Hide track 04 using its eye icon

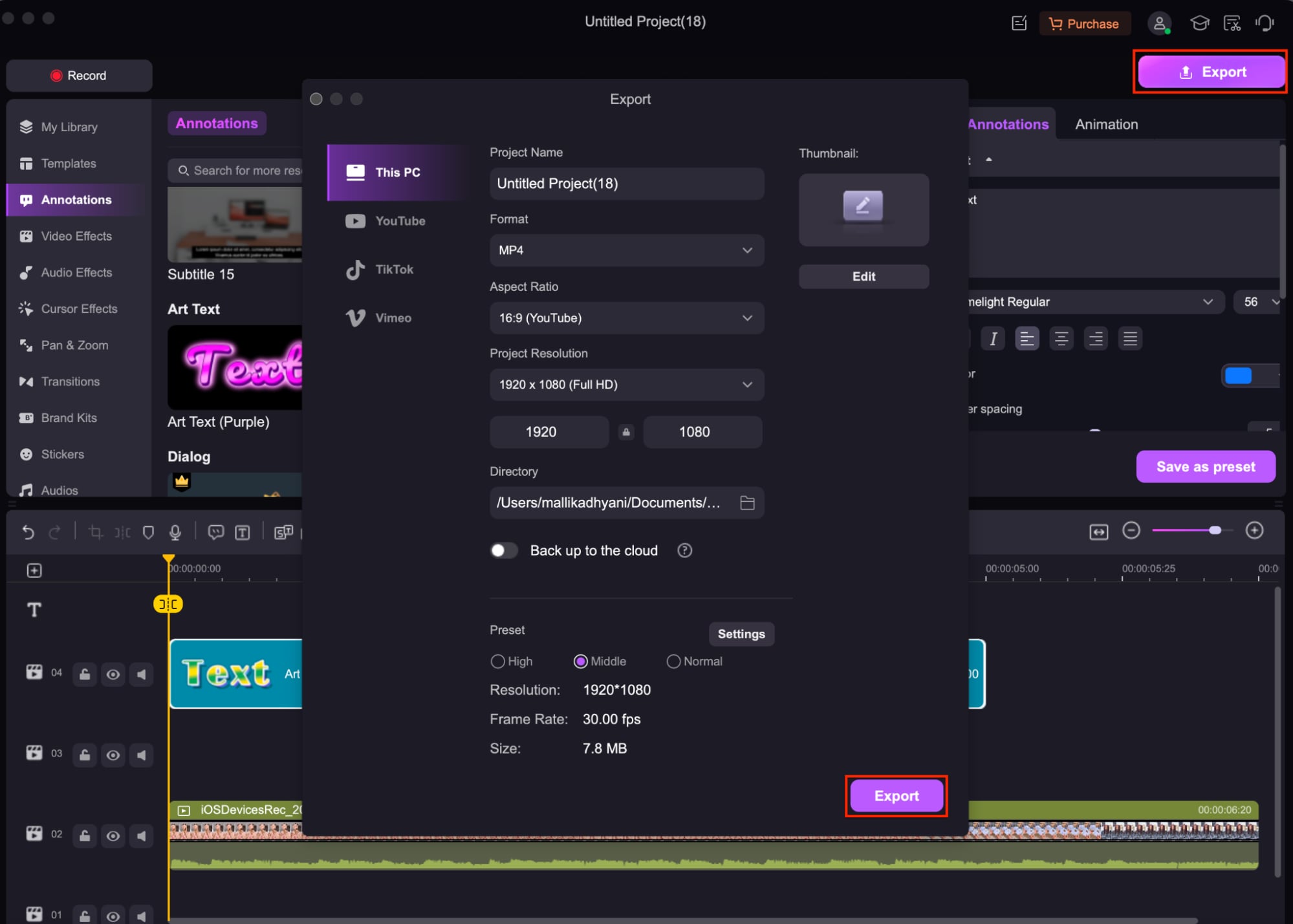coord(113,674)
